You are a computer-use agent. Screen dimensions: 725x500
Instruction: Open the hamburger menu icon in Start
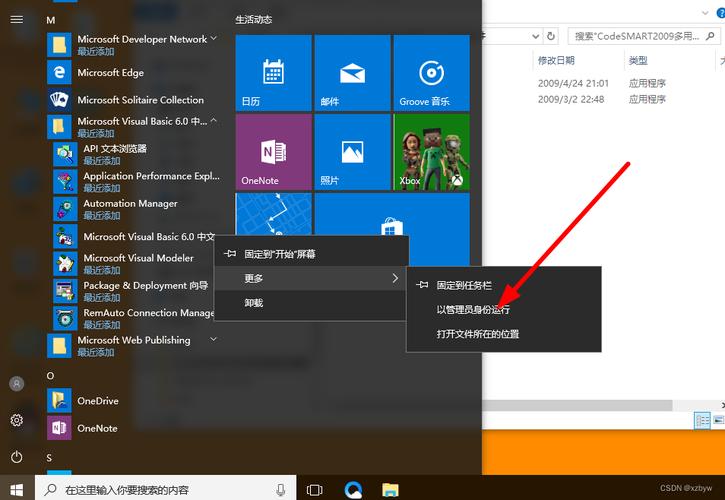point(17,19)
